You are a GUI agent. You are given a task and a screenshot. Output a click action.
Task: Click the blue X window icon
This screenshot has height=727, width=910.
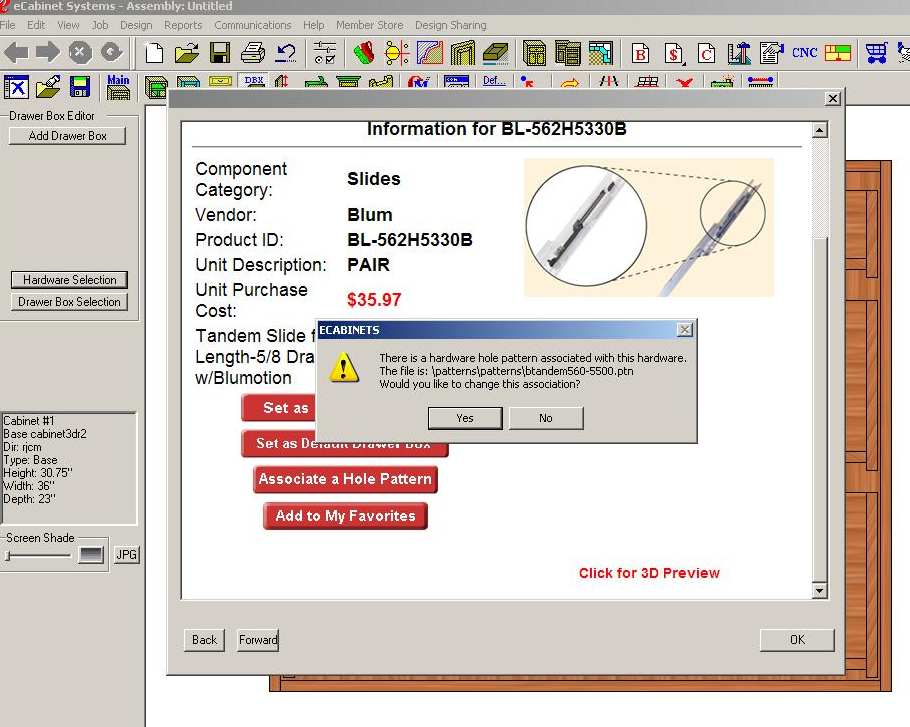tap(16, 87)
